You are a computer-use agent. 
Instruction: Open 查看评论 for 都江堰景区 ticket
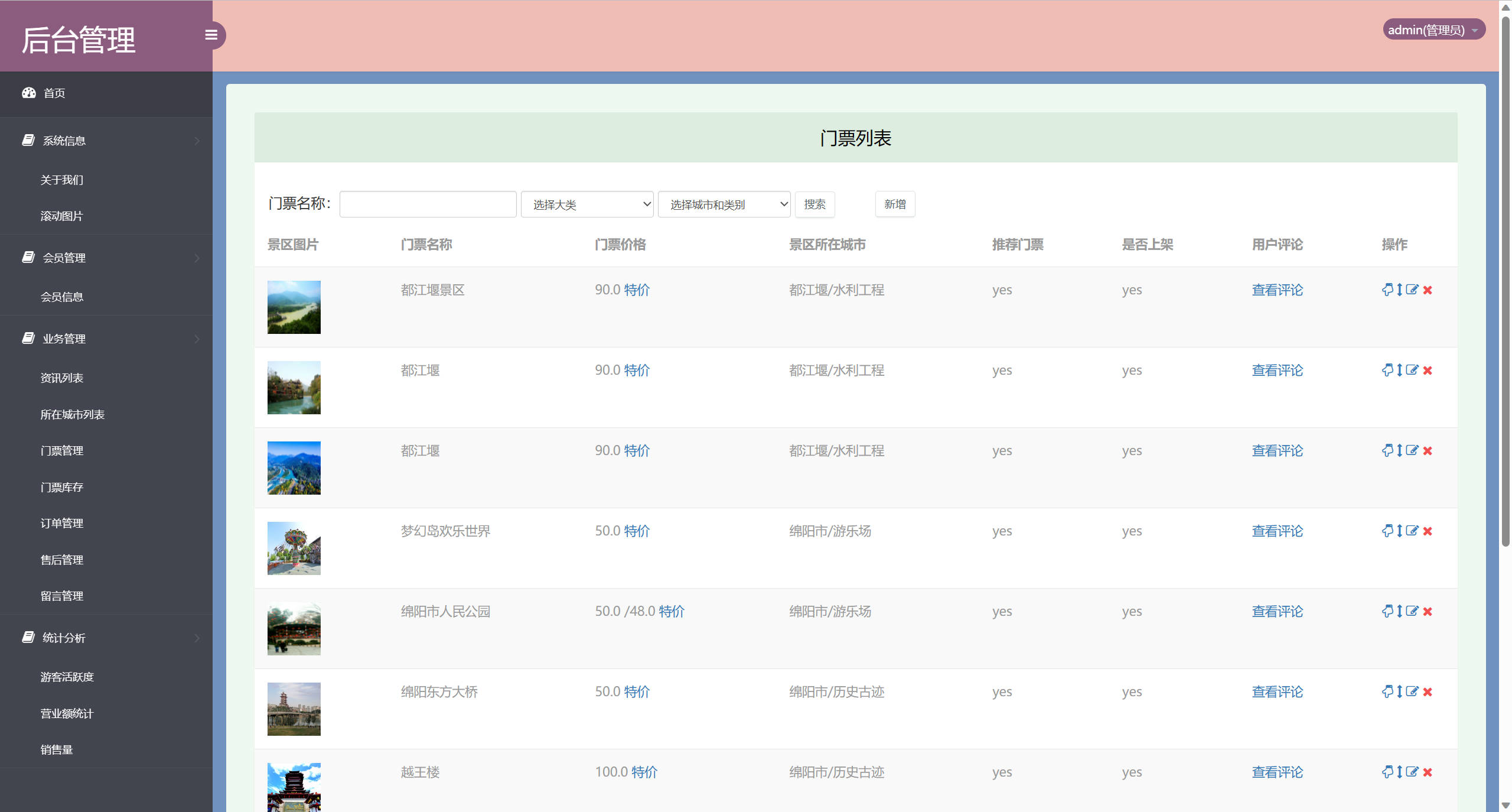1277,290
